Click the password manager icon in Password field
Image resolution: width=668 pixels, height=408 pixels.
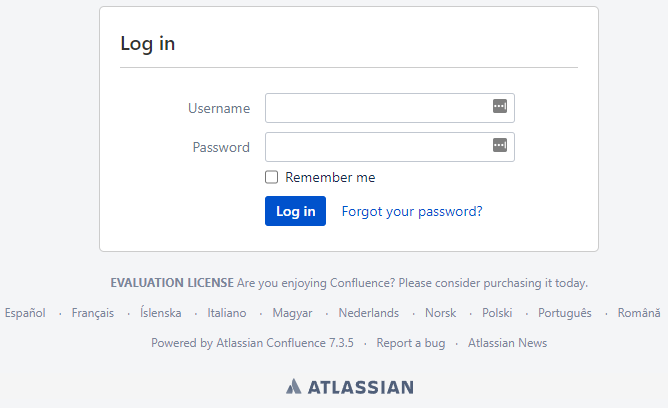500,145
